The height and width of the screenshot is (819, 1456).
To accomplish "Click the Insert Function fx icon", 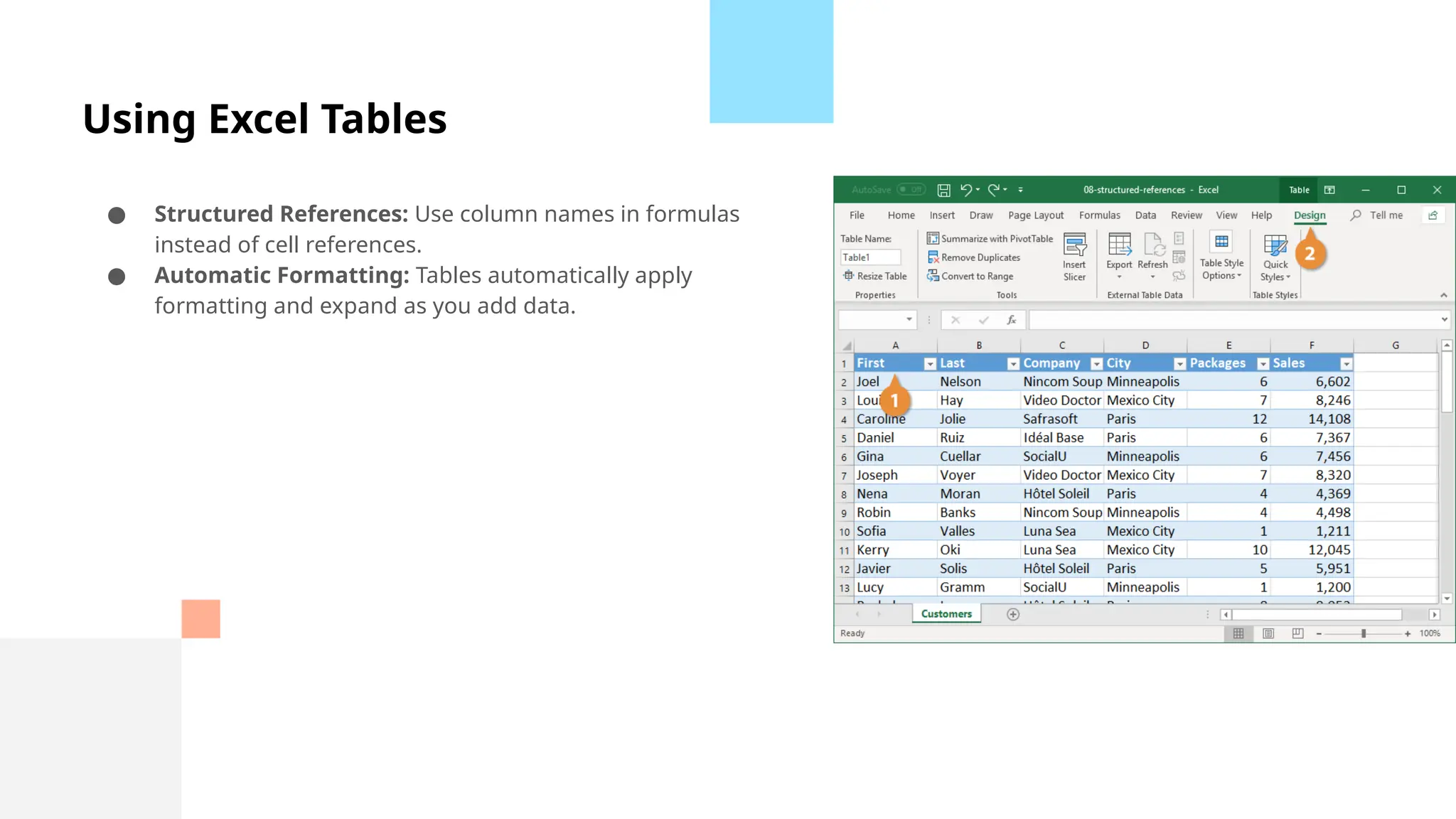I will [x=1011, y=321].
